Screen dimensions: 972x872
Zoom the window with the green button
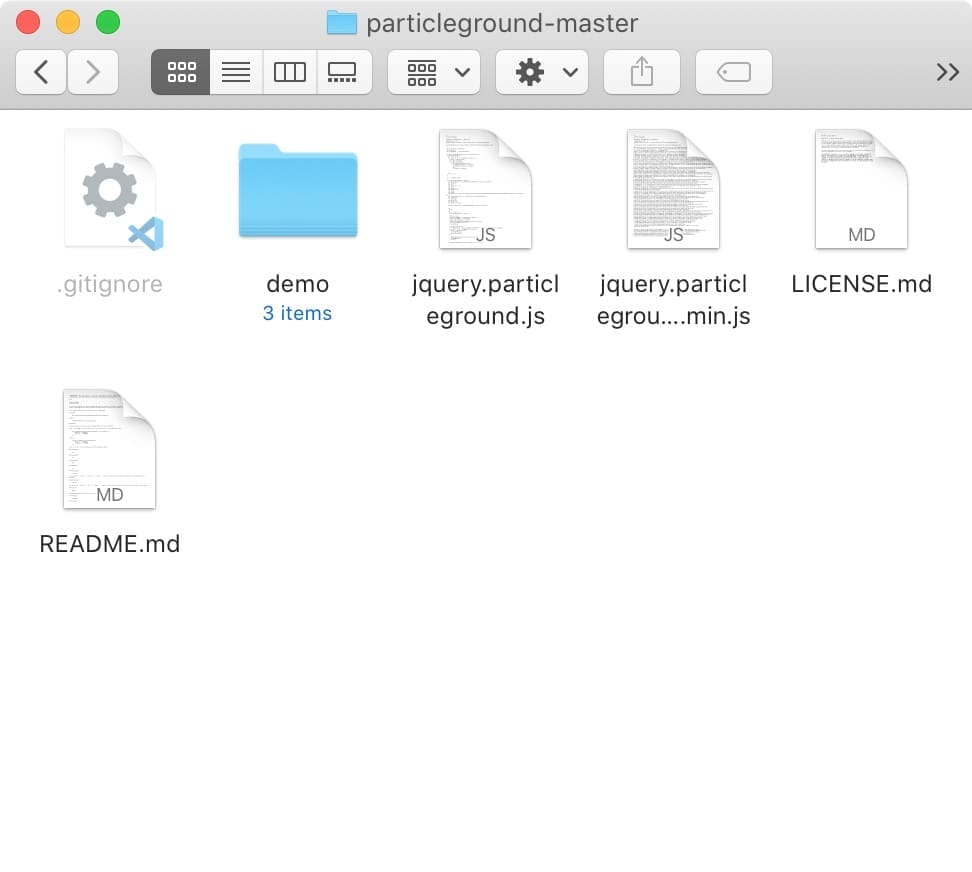tap(108, 22)
